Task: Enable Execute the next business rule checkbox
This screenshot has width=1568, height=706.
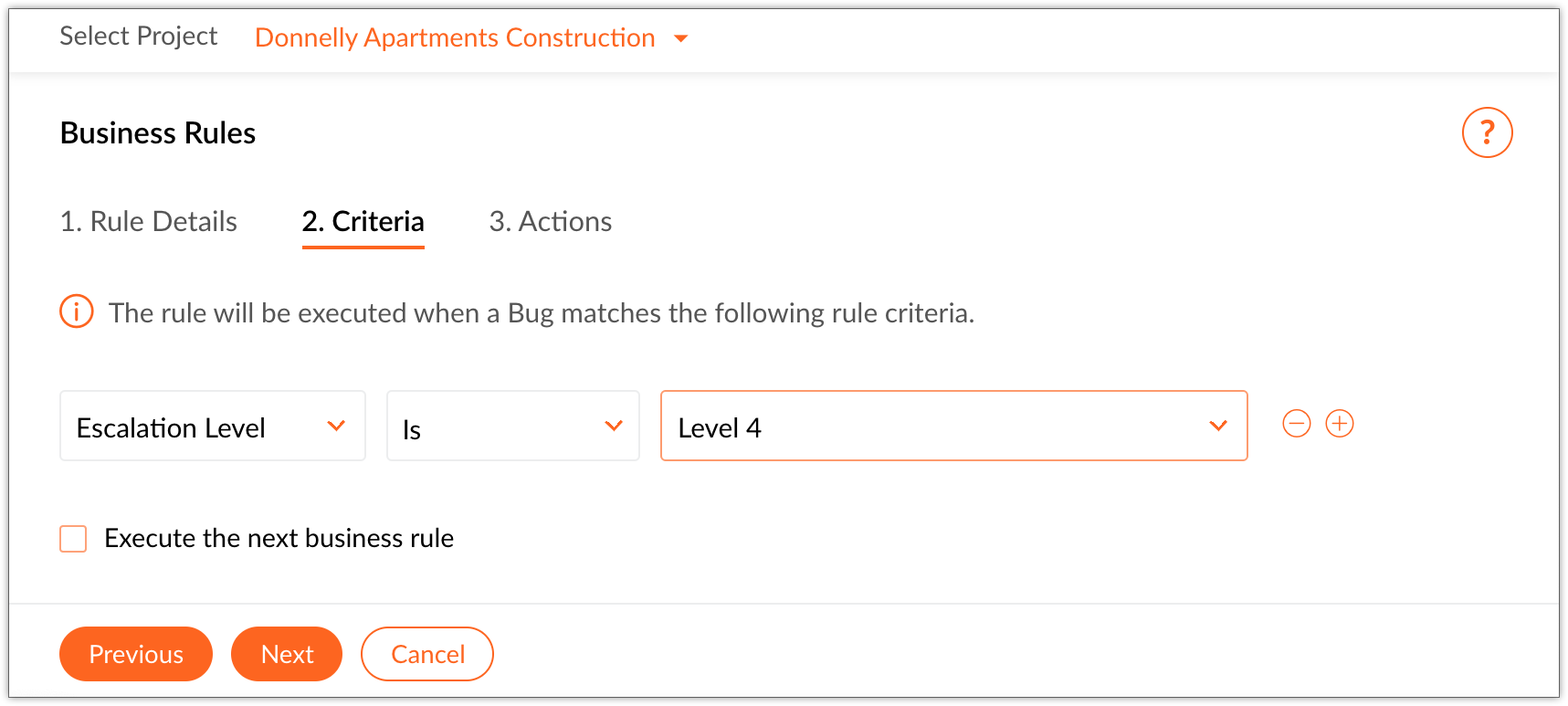Action: (x=73, y=539)
